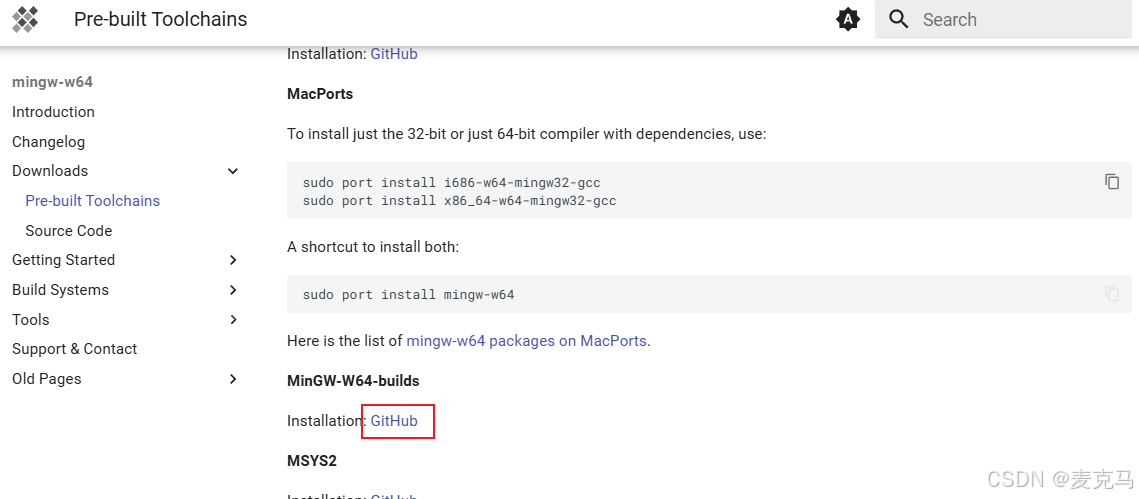Screen dimensions: 1139x499
Task: Open Tools sidebar item
Action: [31, 320]
